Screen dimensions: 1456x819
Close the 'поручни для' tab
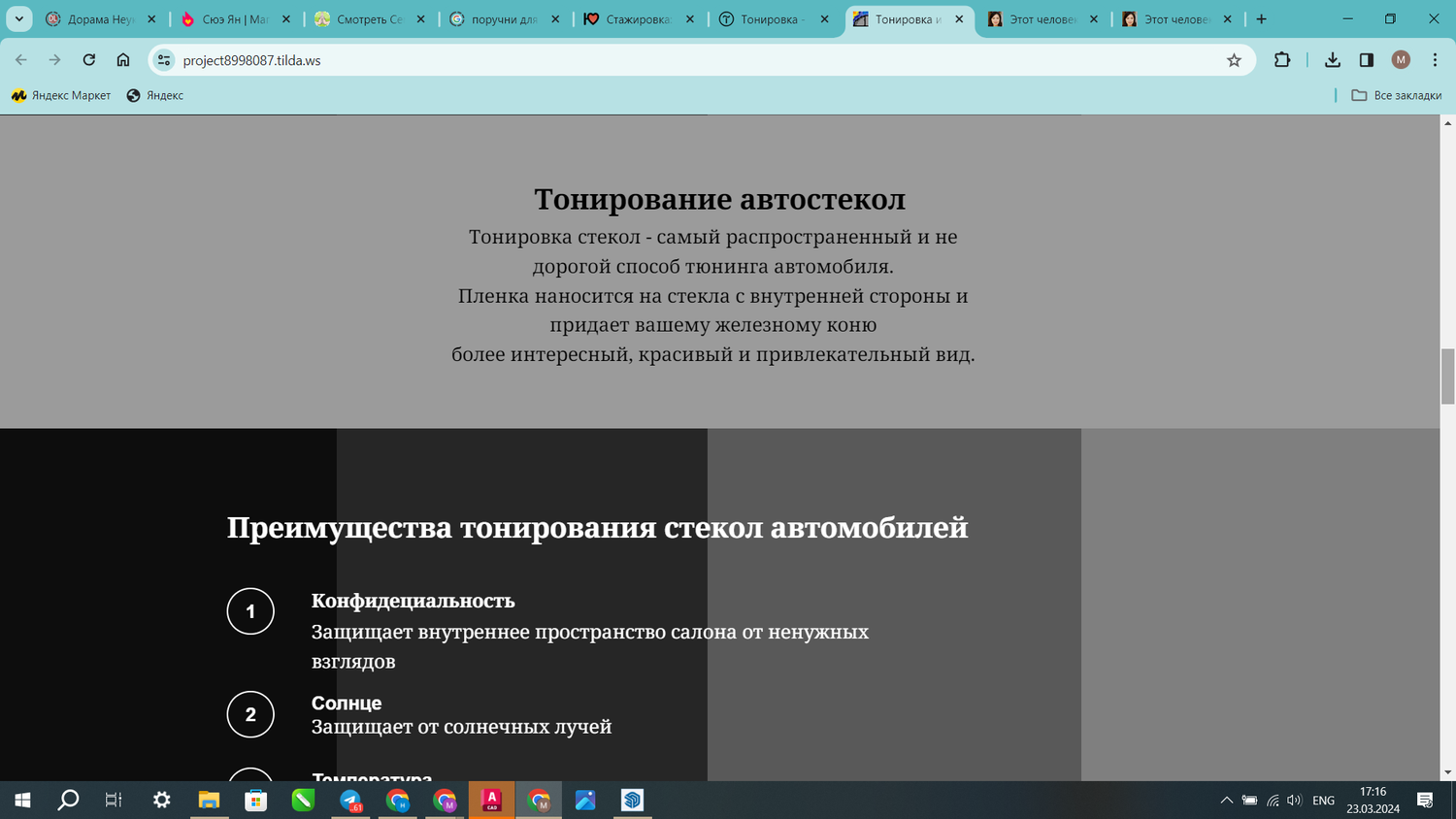(555, 19)
